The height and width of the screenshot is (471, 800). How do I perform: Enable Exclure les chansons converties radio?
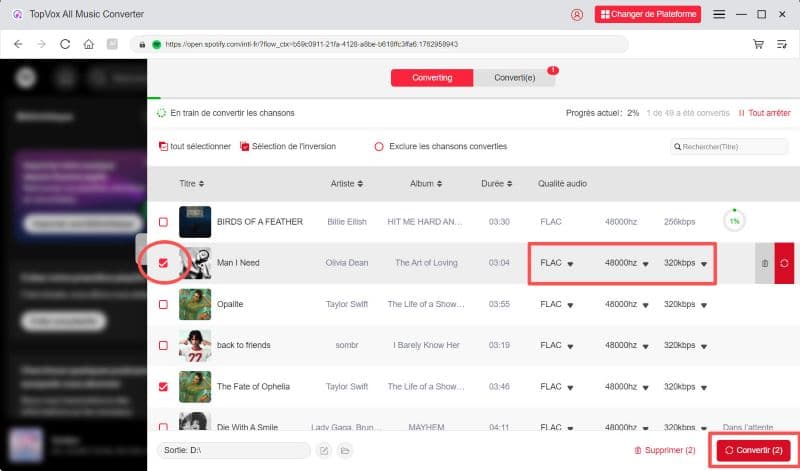[x=379, y=147]
